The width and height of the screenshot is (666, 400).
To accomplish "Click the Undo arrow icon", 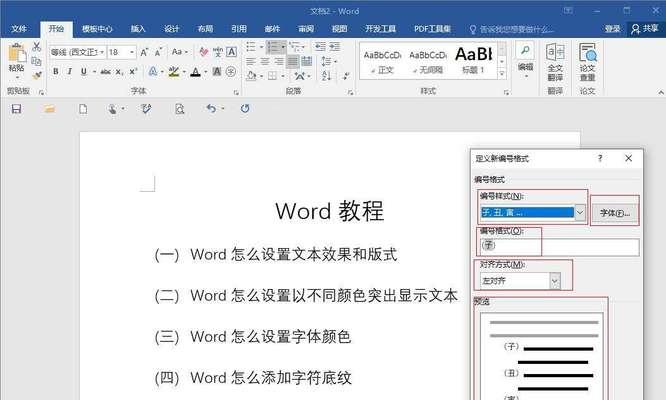I will pos(211,109).
